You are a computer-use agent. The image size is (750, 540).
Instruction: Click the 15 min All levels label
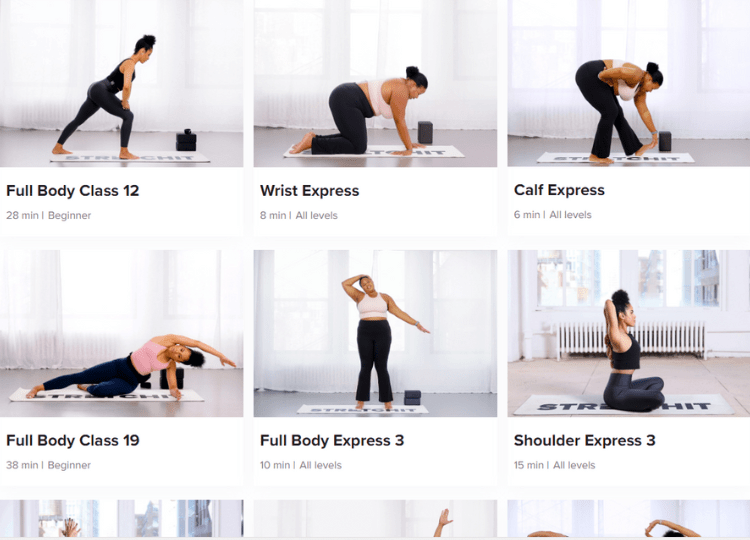(554, 465)
